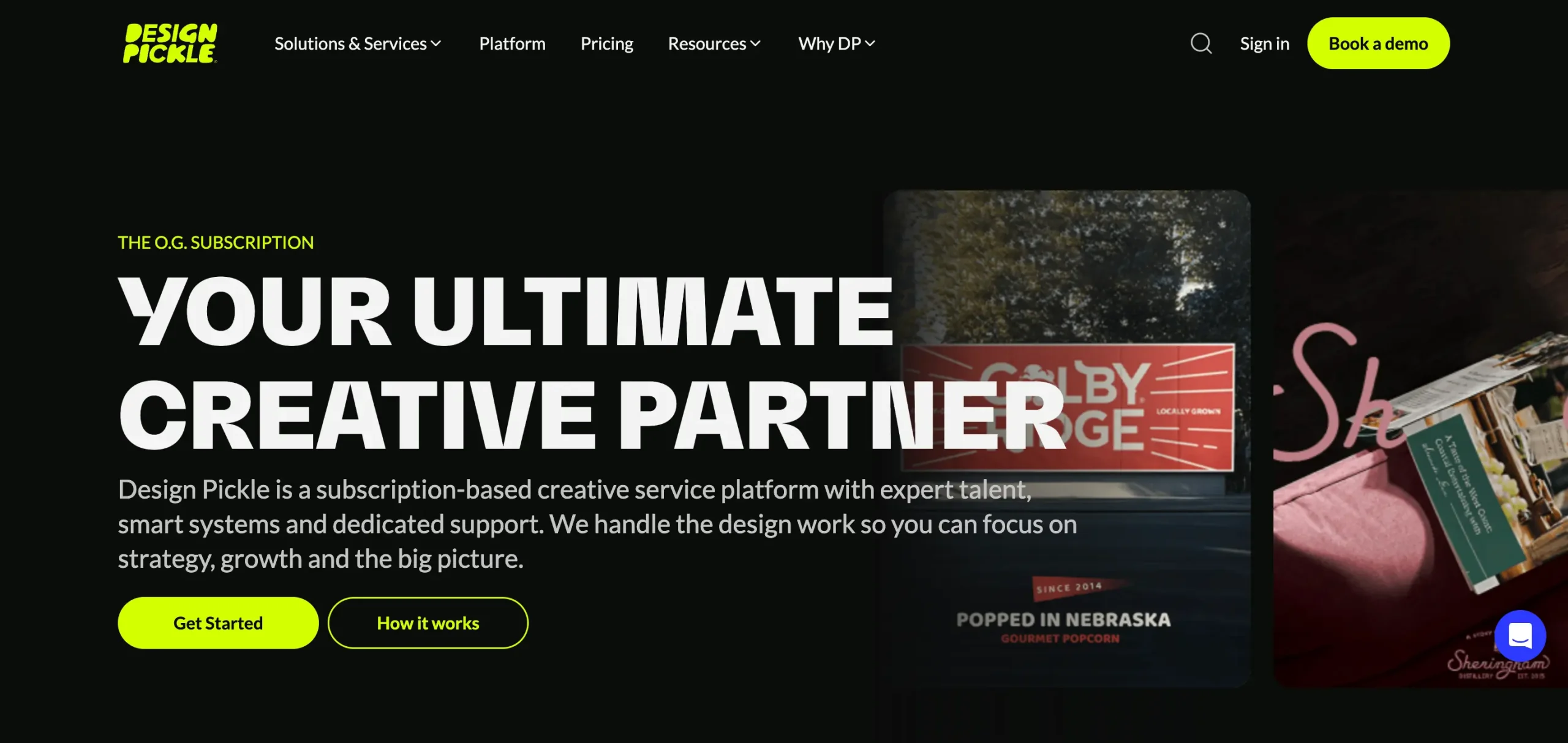Expand the Resources menu chevron
The width and height of the screenshot is (1568, 743).
pyautogui.click(x=755, y=43)
